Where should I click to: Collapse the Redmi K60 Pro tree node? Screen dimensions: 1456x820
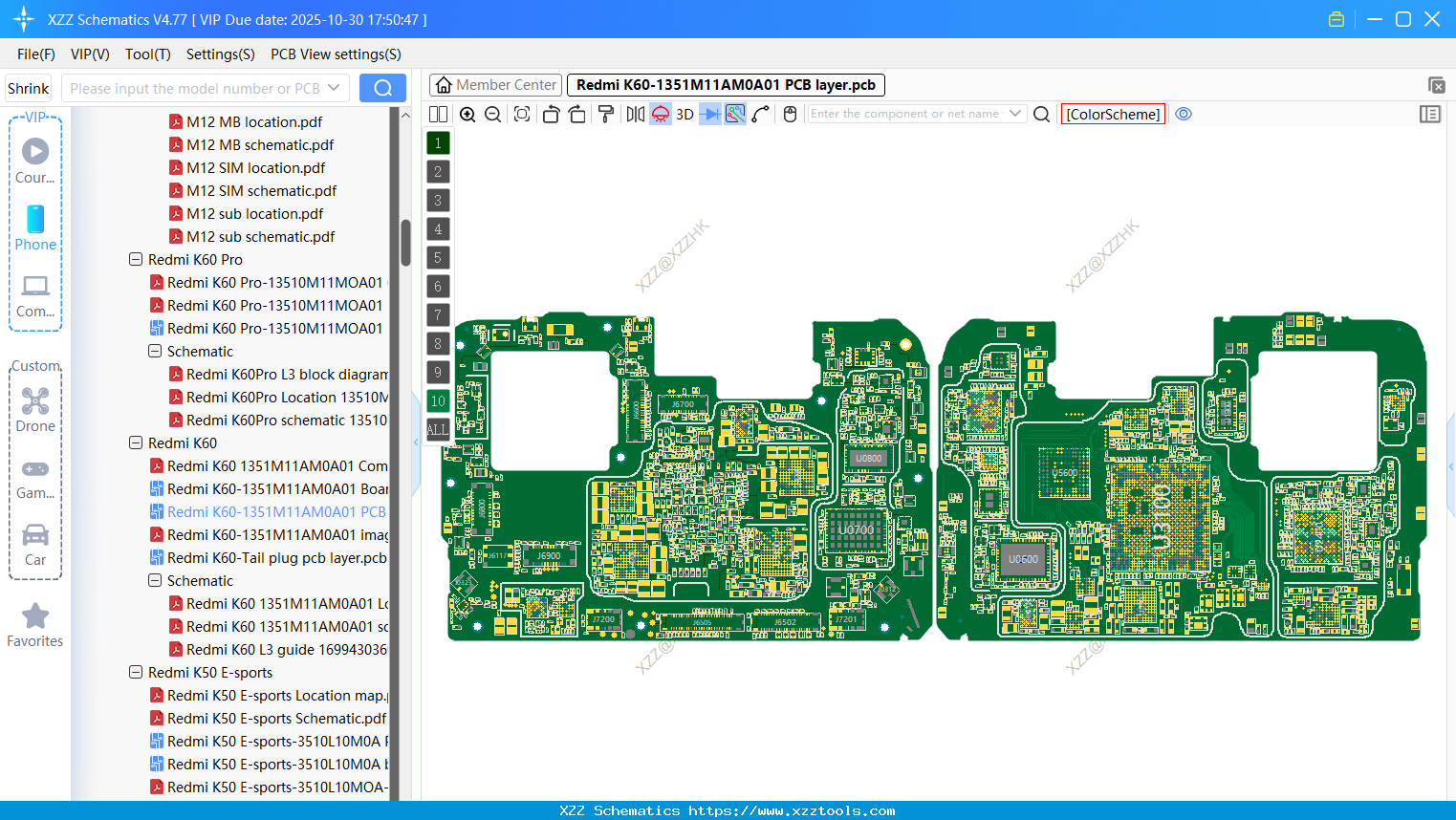[135, 259]
